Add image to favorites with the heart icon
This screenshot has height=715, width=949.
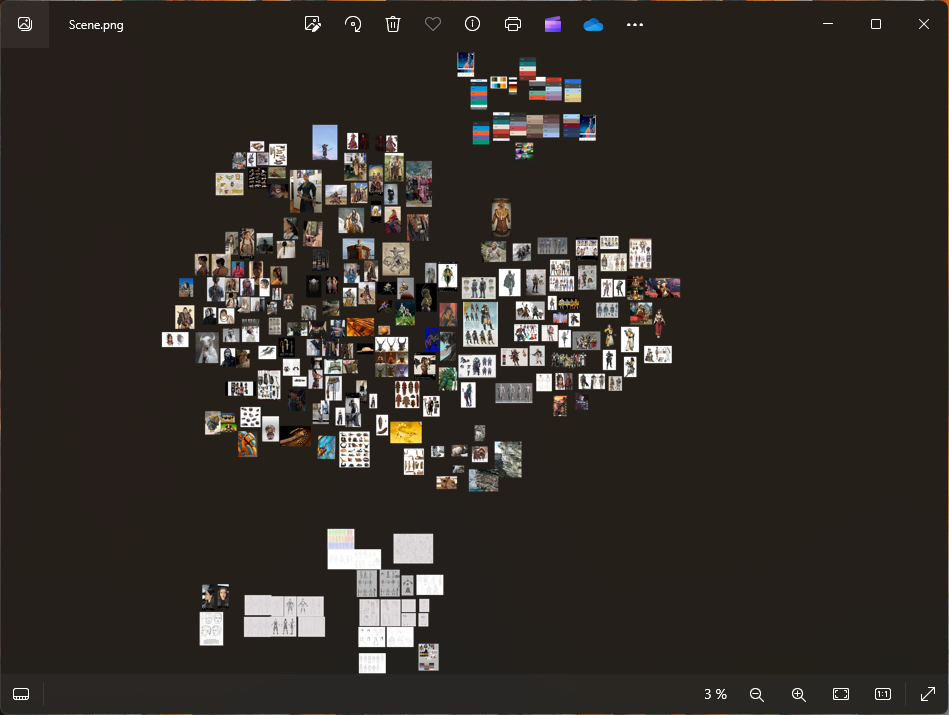(433, 24)
